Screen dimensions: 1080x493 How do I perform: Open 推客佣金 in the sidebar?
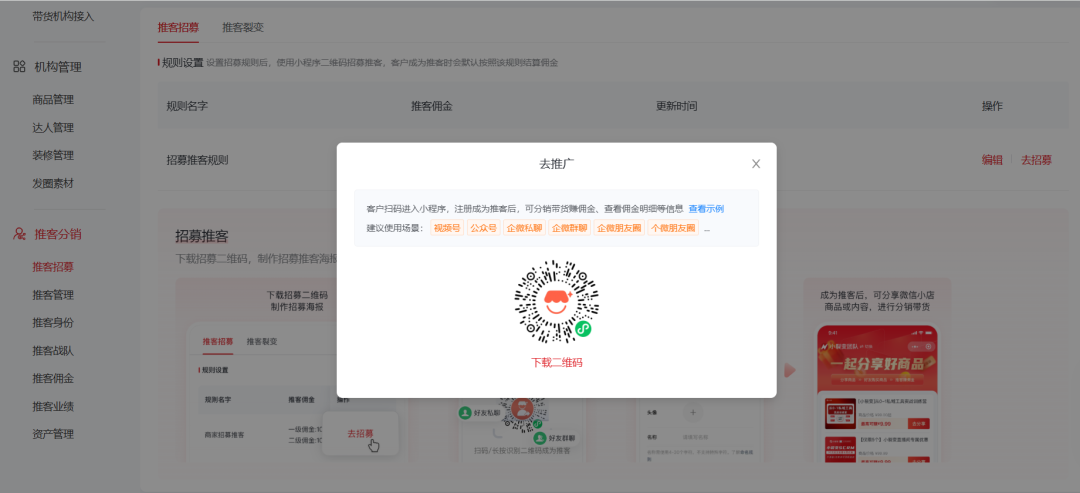pyautogui.click(x=53, y=379)
